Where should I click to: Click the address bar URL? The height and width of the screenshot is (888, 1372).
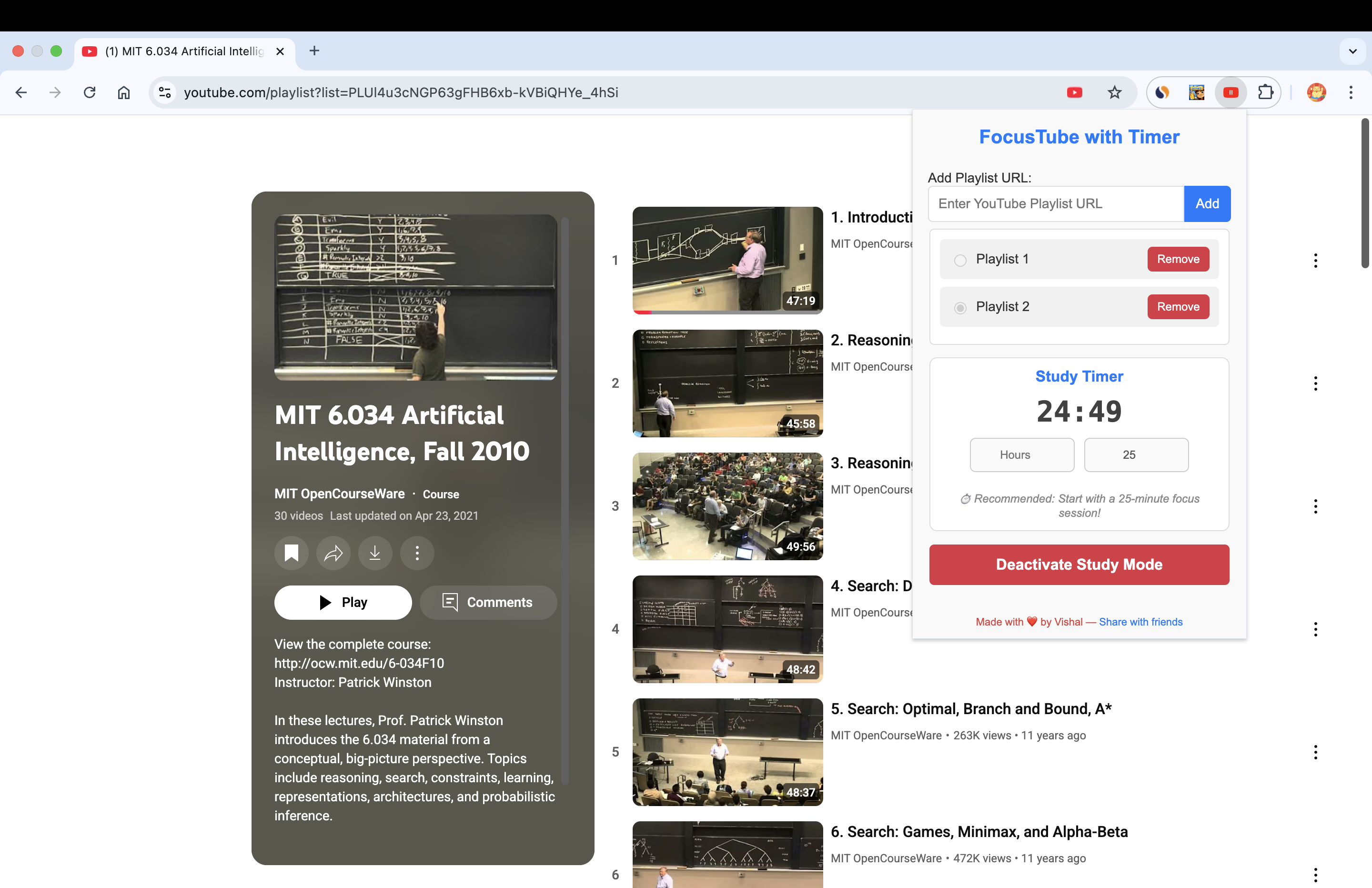click(401, 92)
